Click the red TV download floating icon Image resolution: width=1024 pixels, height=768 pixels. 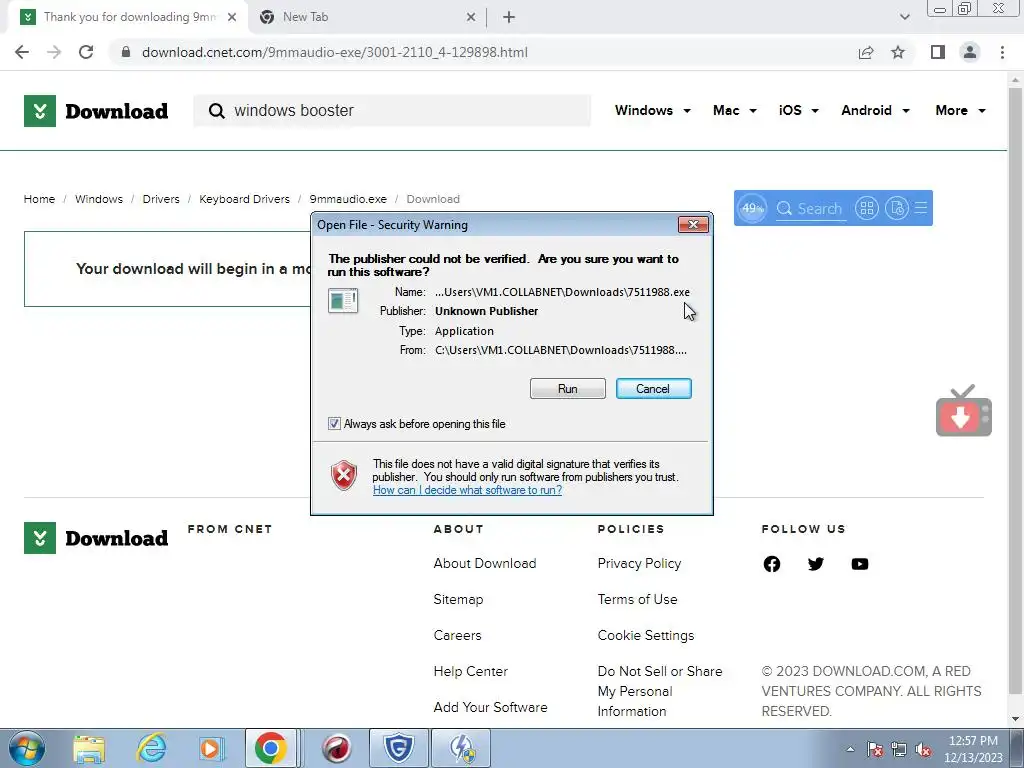click(x=963, y=411)
